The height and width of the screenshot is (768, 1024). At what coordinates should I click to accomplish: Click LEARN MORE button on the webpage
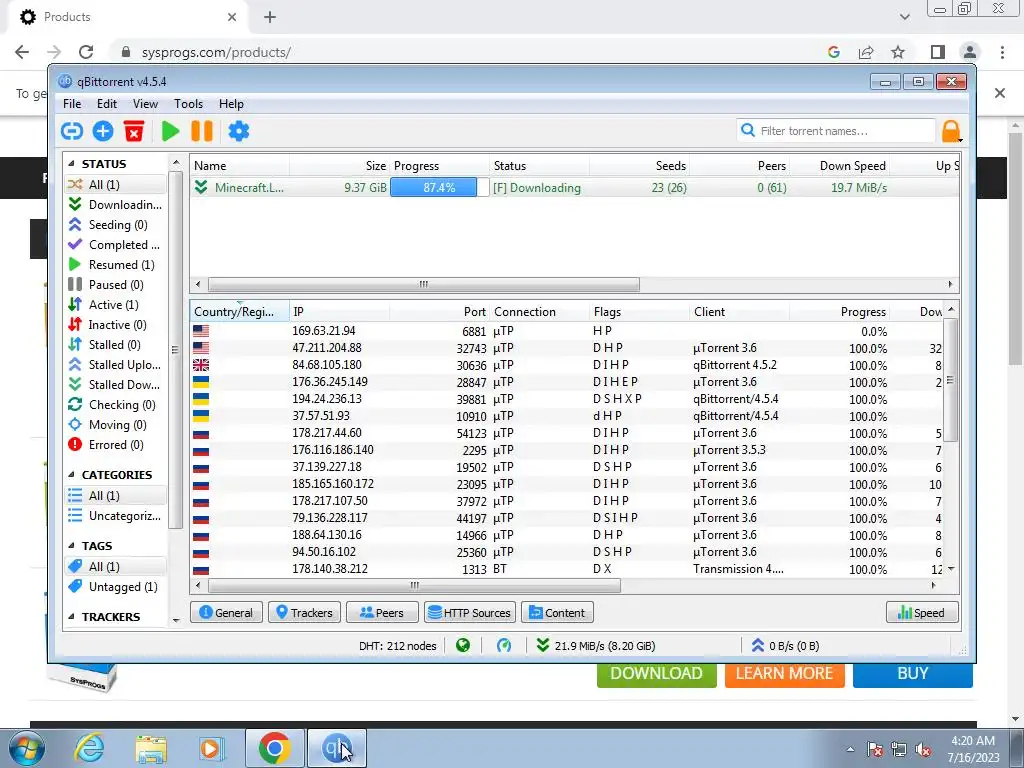784,674
